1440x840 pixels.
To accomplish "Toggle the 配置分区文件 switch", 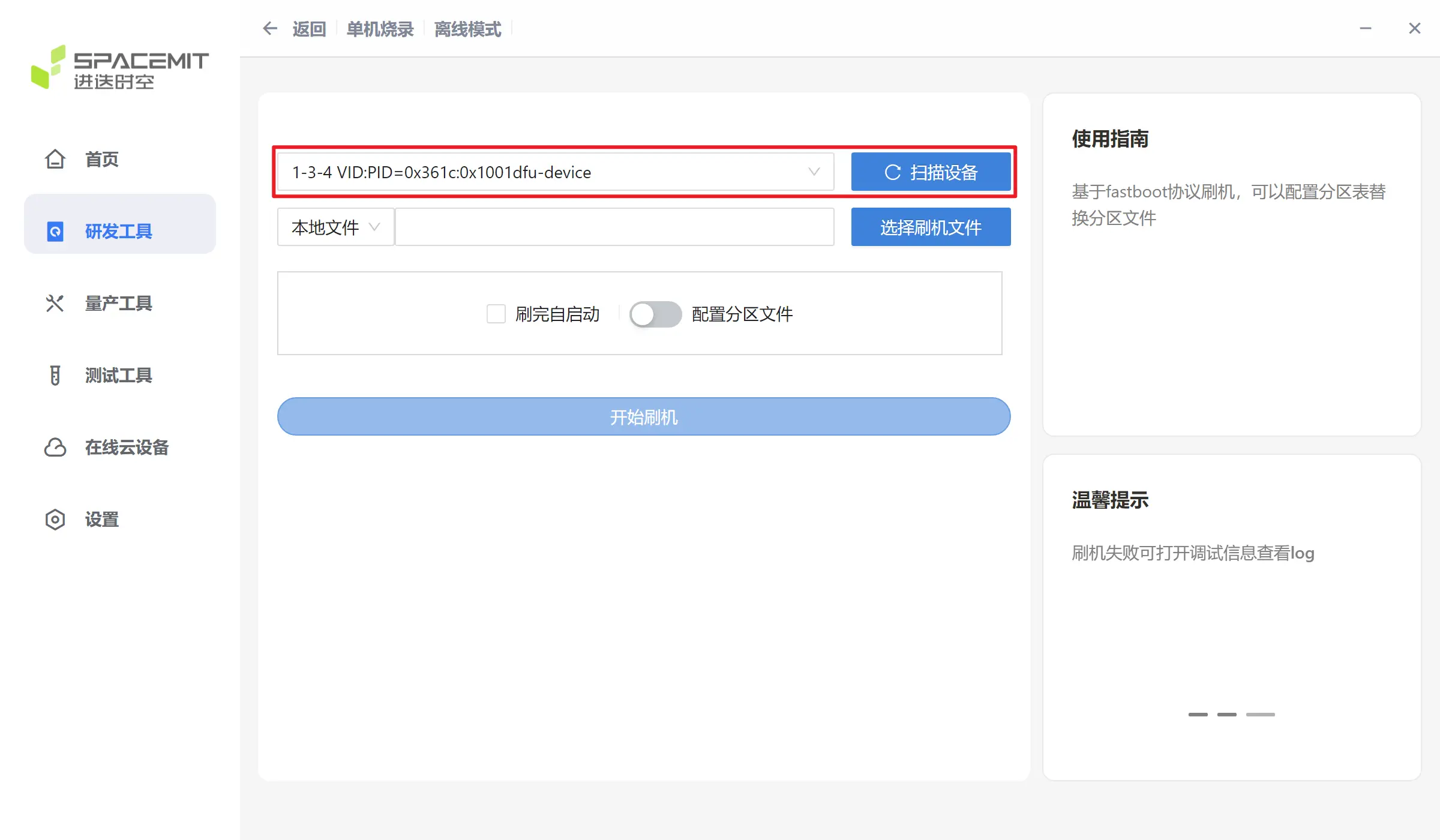I will pyautogui.click(x=655, y=314).
